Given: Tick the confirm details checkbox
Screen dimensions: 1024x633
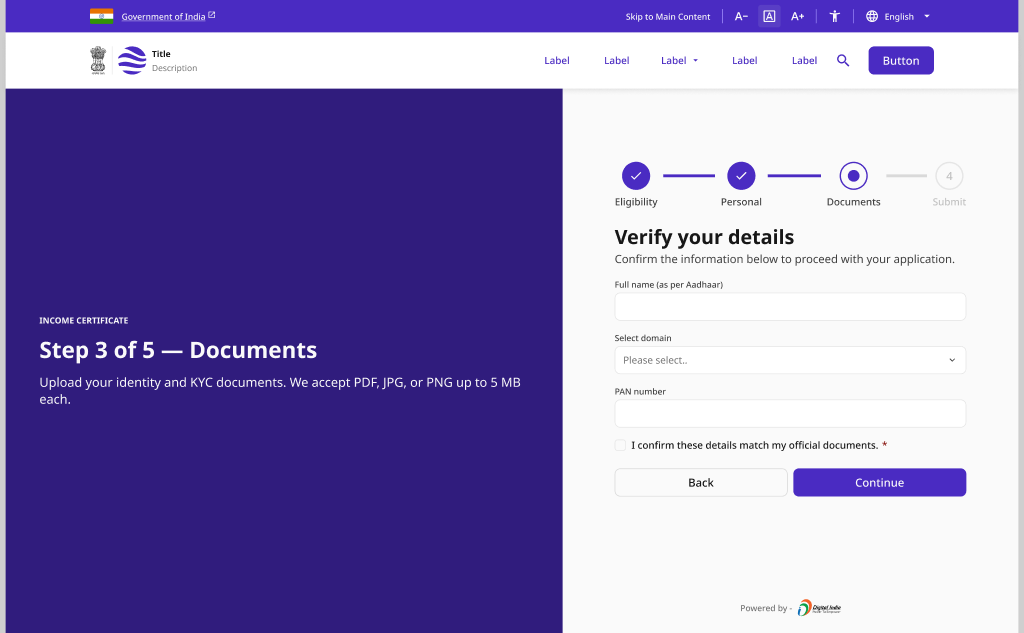Looking at the screenshot, I should 620,445.
